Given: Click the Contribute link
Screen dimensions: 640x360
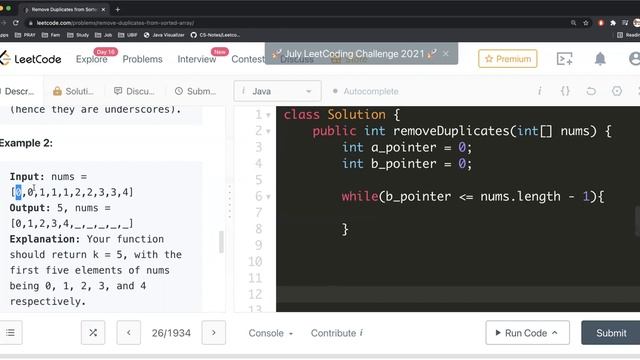Looking at the screenshot, I should pos(337,333).
